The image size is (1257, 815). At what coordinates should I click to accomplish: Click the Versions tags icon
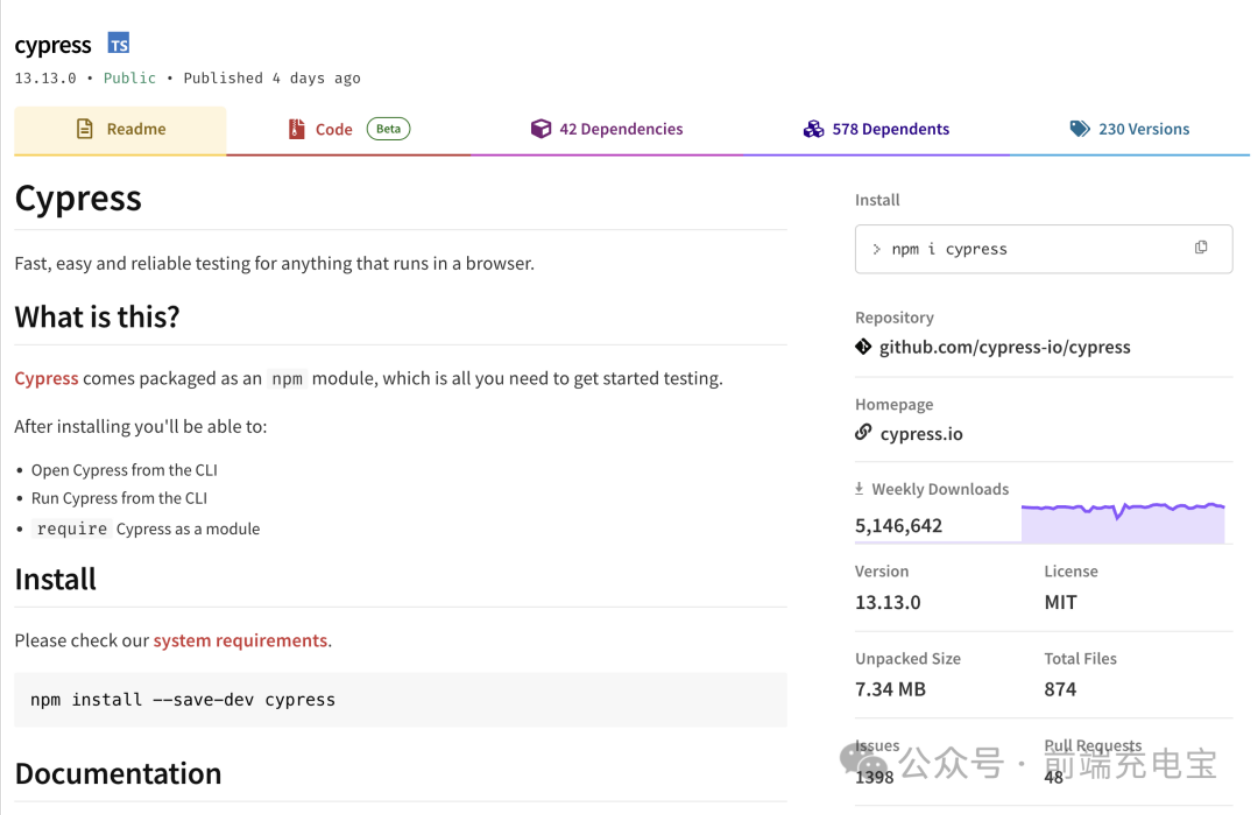1080,129
